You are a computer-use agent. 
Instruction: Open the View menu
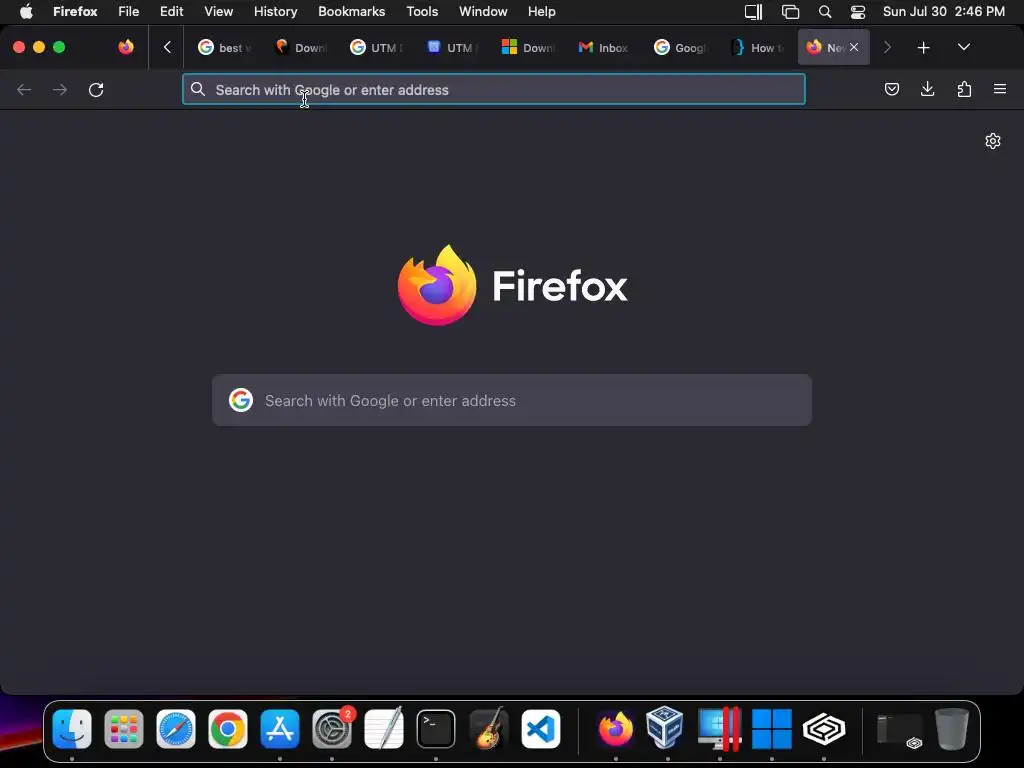pyautogui.click(x=219, y=12)
